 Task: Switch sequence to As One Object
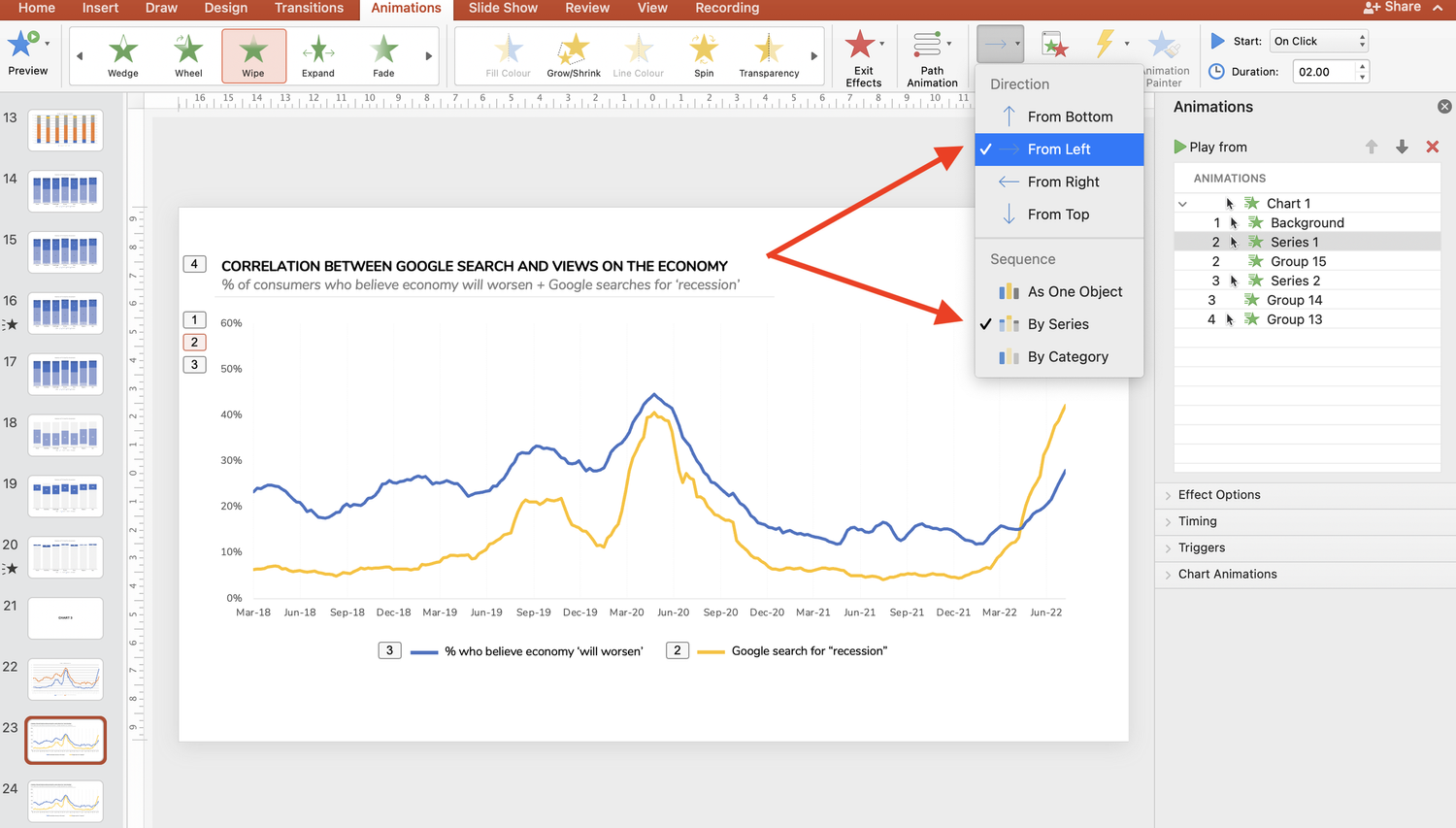point(1075,291)
